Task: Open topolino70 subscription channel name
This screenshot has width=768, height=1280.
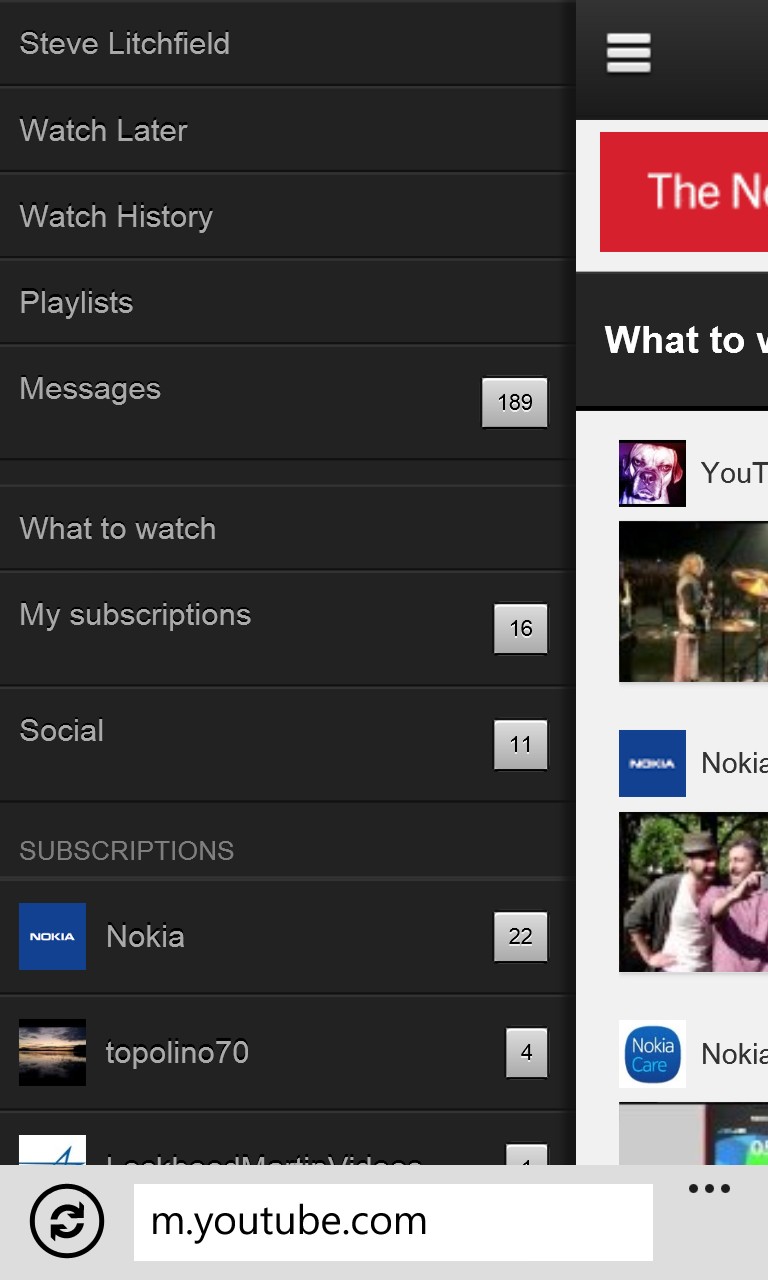Action: [177, 1052]
